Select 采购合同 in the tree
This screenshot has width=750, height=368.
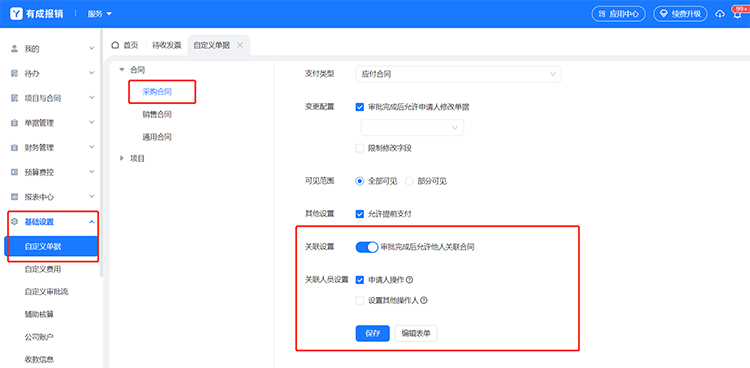click(x=157, y=92)
